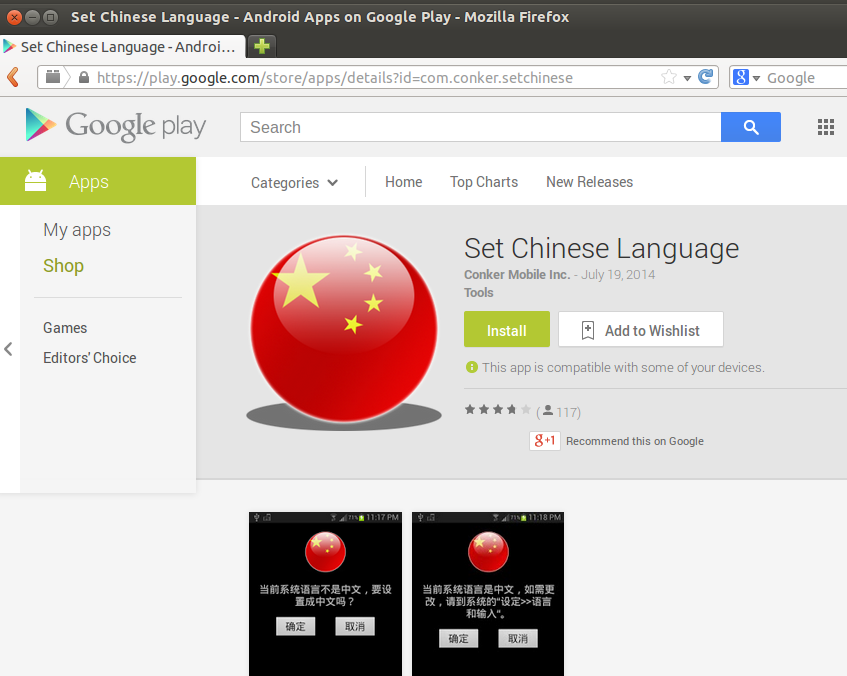The width and height of the screenshot is (847, 676).
Task: Click the Android robot Apps icon
Action: click(36, 181)
